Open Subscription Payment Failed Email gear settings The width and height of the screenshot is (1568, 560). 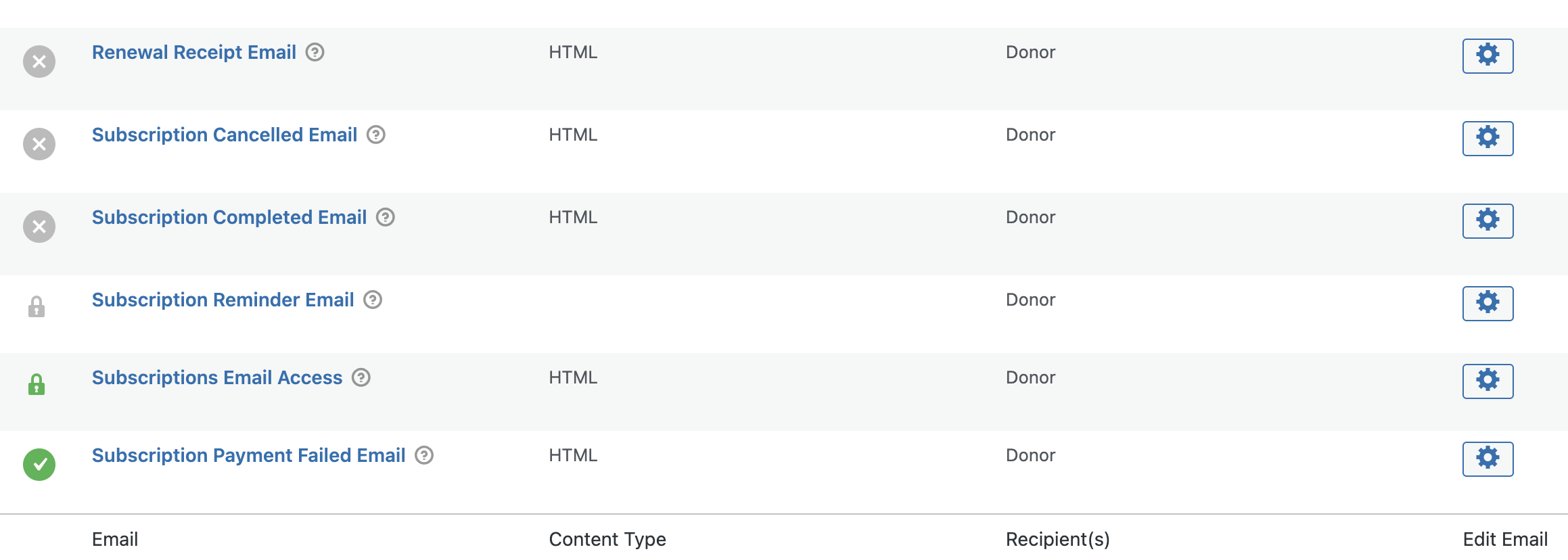coord(1488,459)
